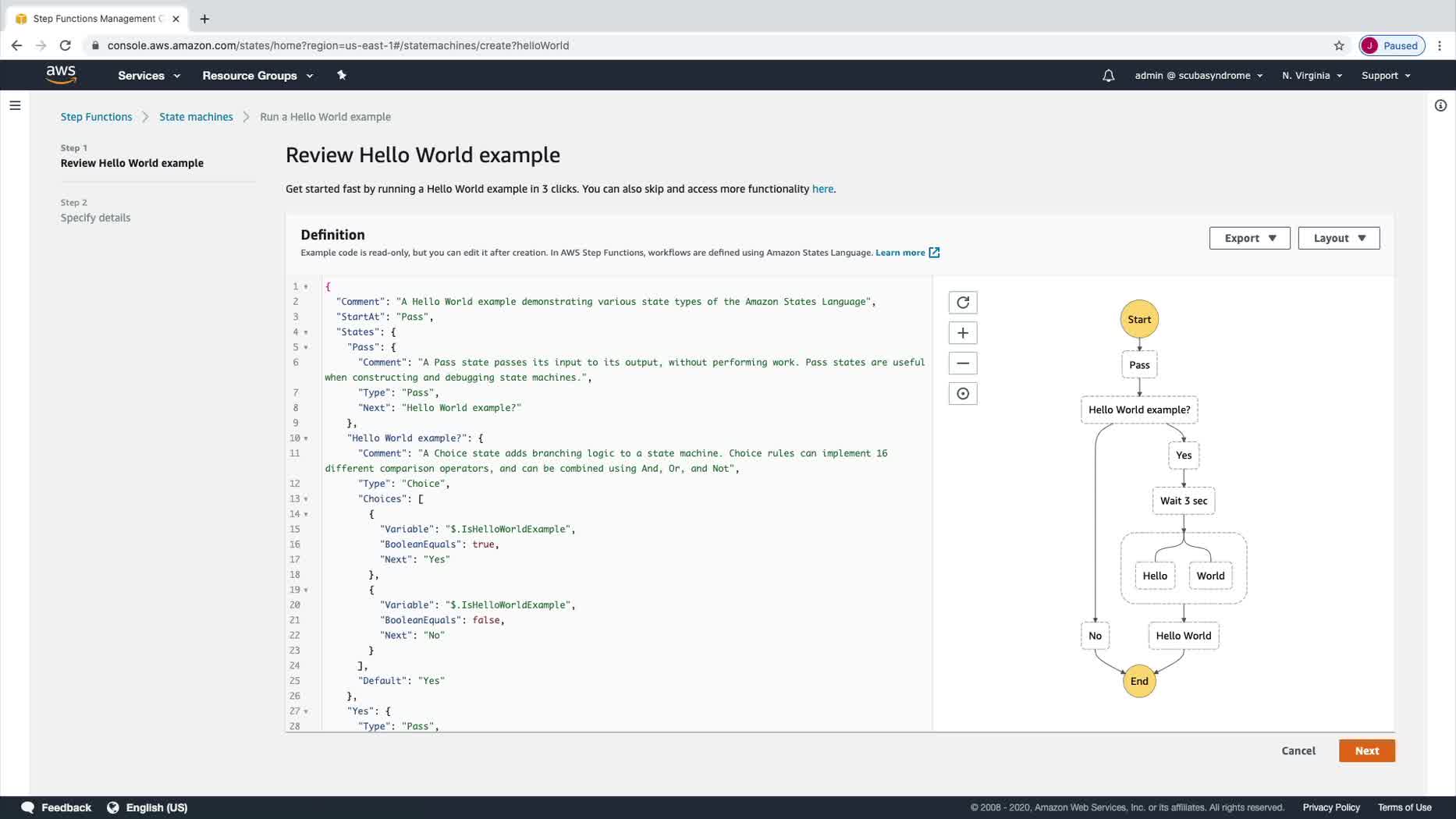
Task: Open the AWS notifications bell
Action: click(x=1108, y=76)
